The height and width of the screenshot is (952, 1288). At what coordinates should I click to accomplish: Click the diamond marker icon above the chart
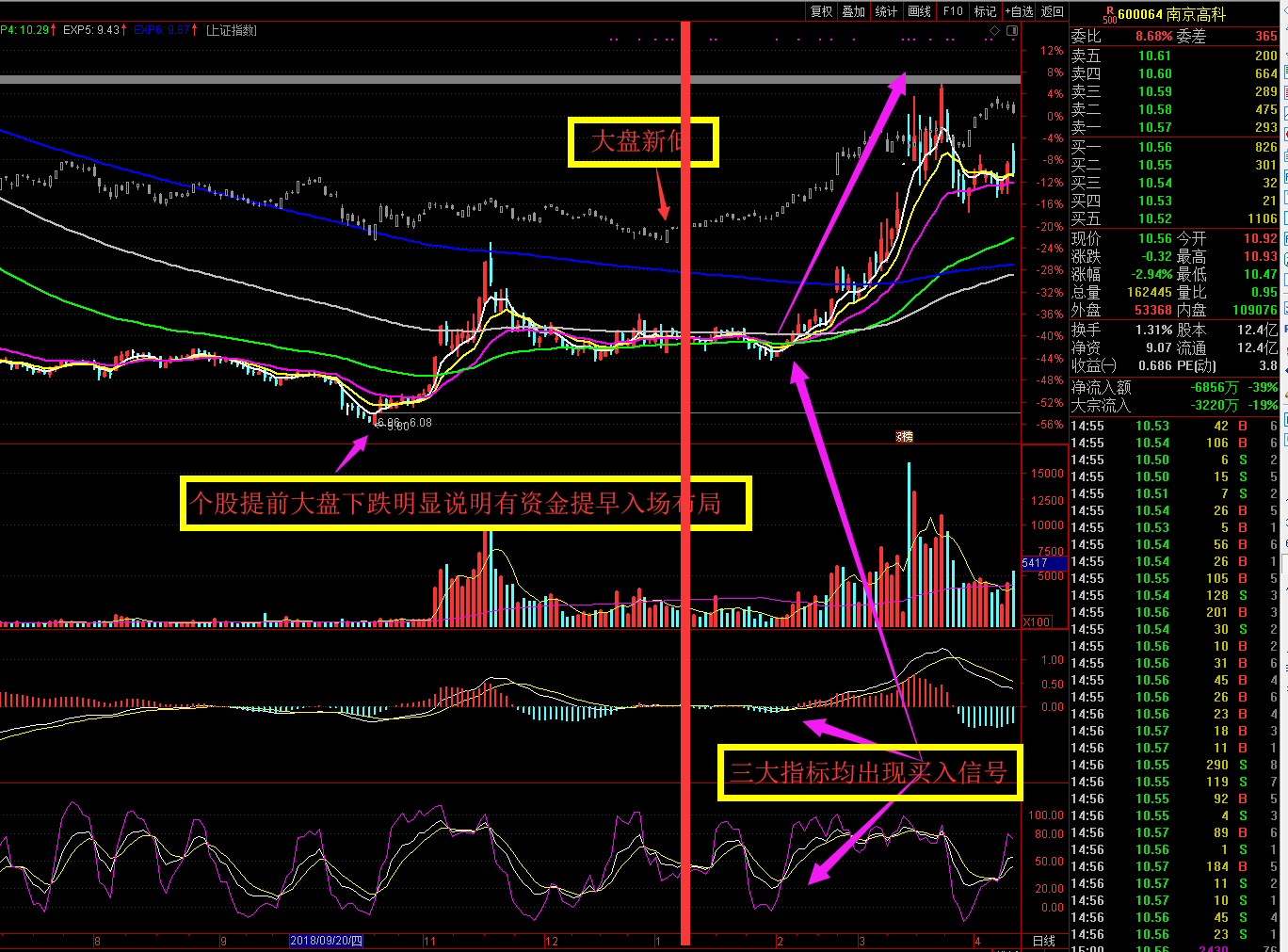[995, 31]
